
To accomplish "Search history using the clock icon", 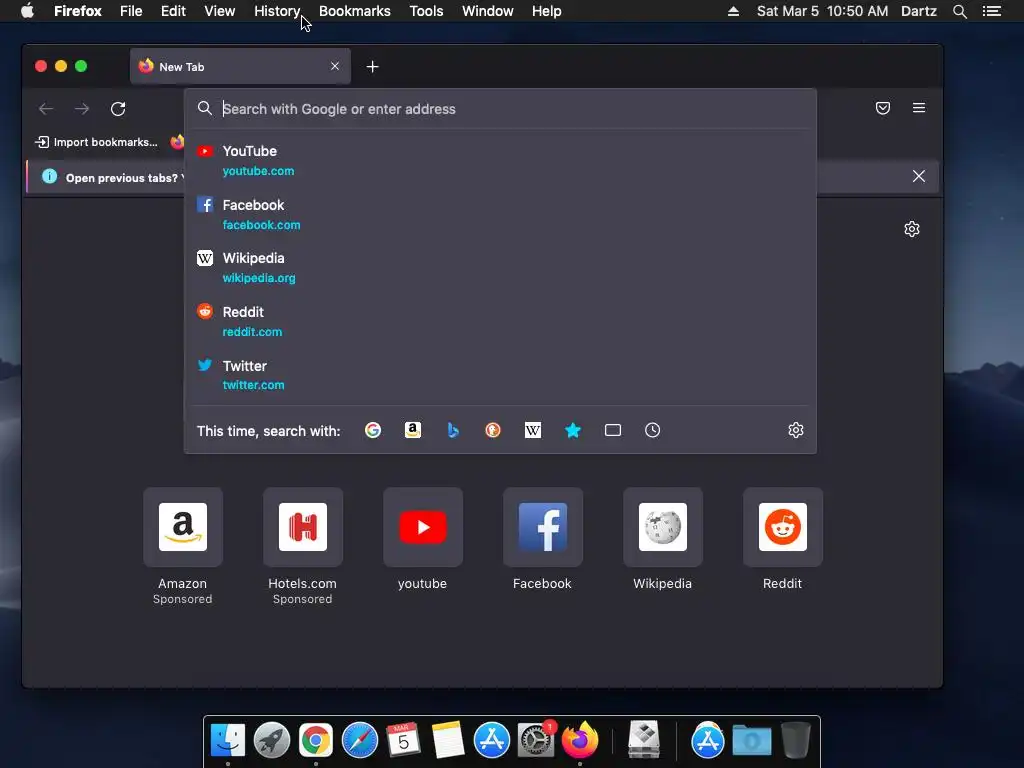I will [652, 430].
